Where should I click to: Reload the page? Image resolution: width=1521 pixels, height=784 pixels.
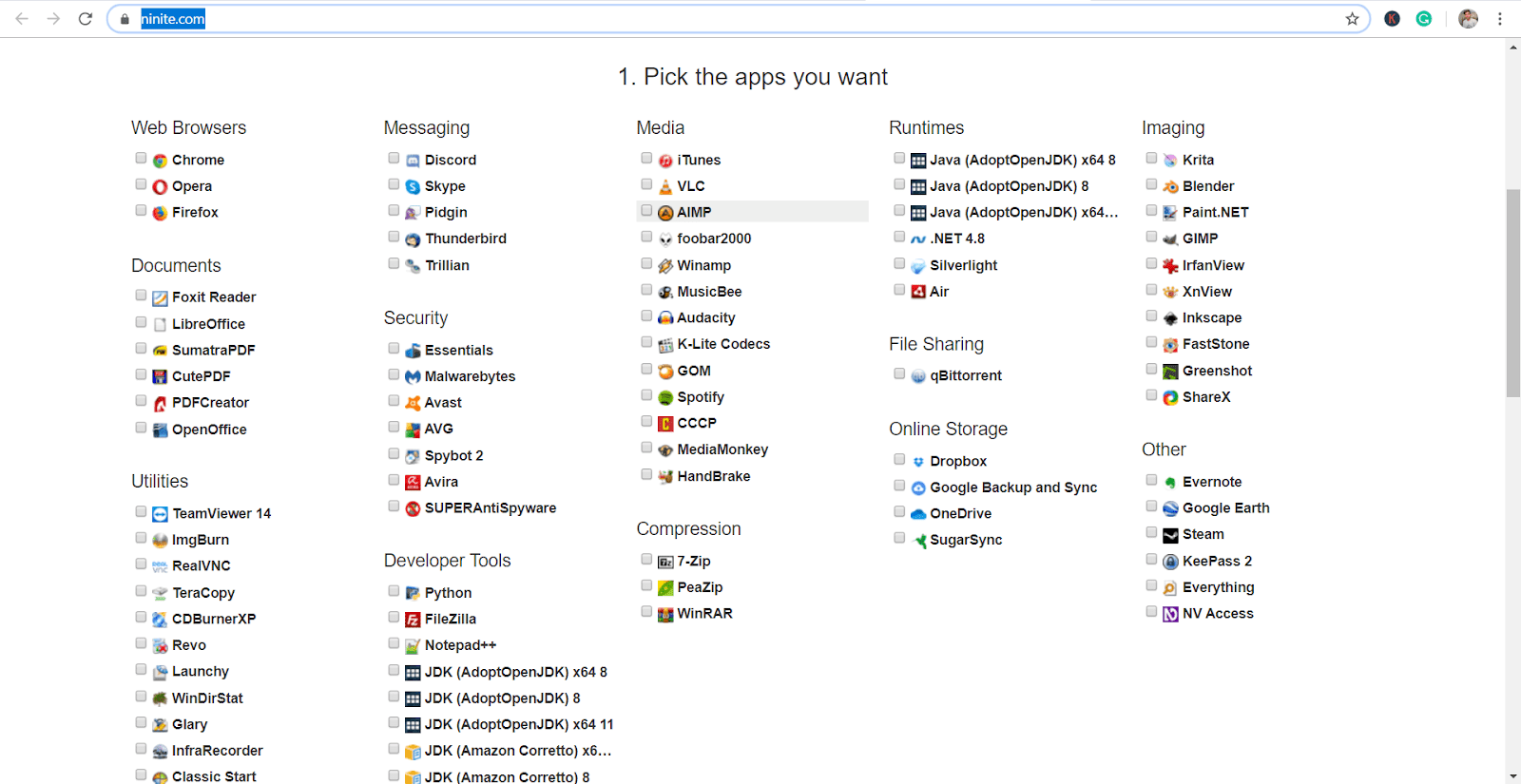[x=86, y=19]
